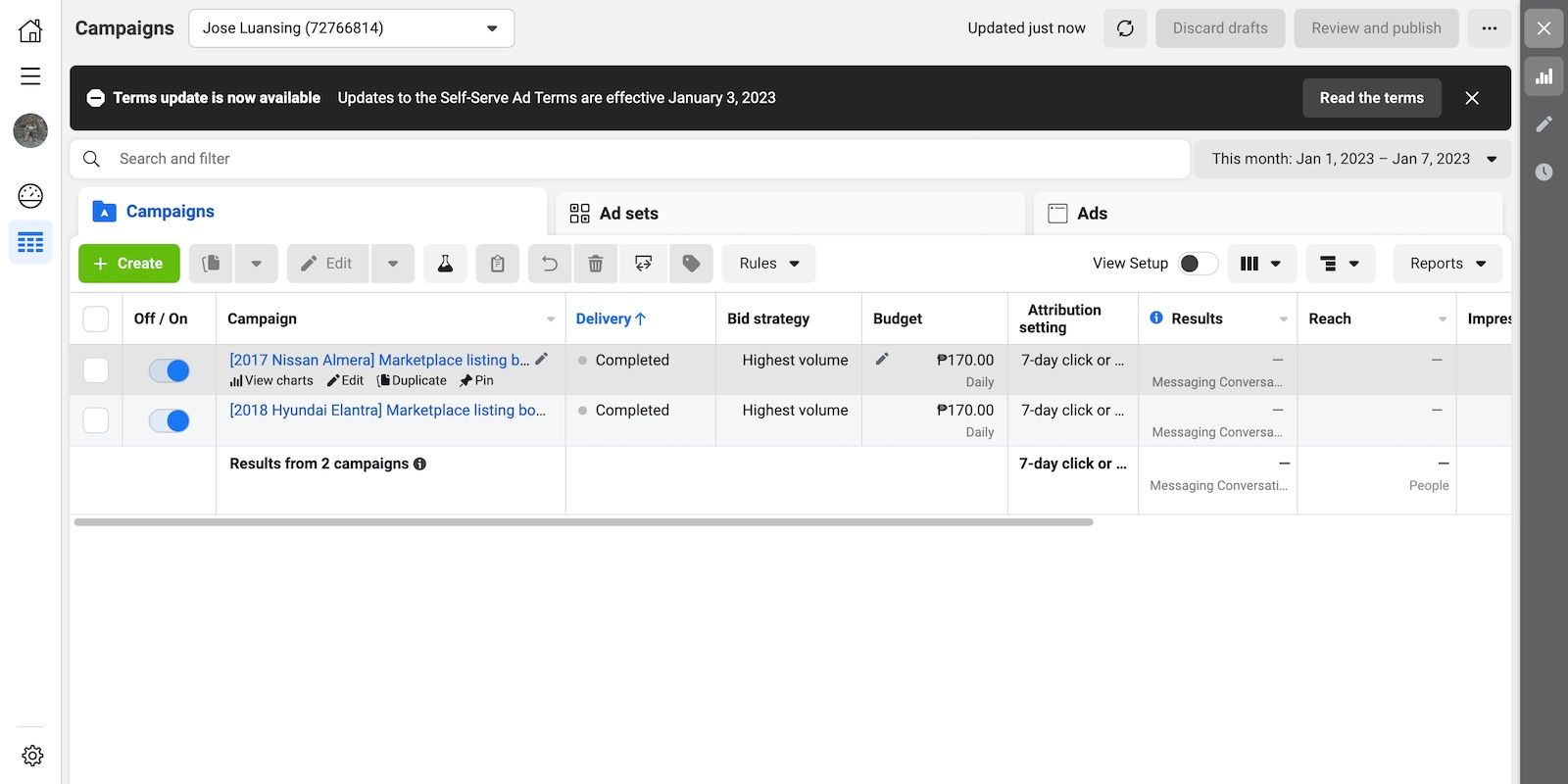This screenshot has height=784, width=1568.
Task: Click the trash delete icon in toolbar
Action: 595,264
